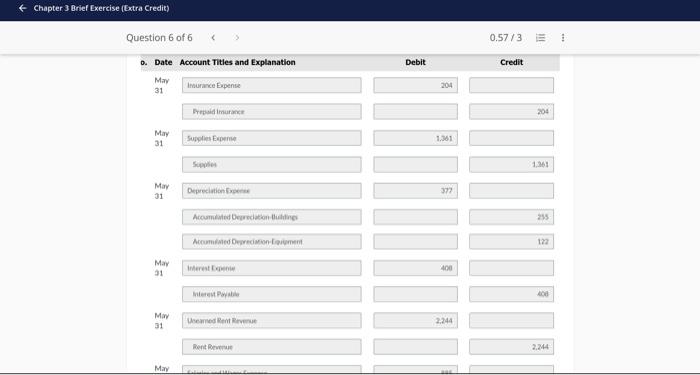Select the Depreciation Expense account field
700x375 pixels.
pos(271,191)
